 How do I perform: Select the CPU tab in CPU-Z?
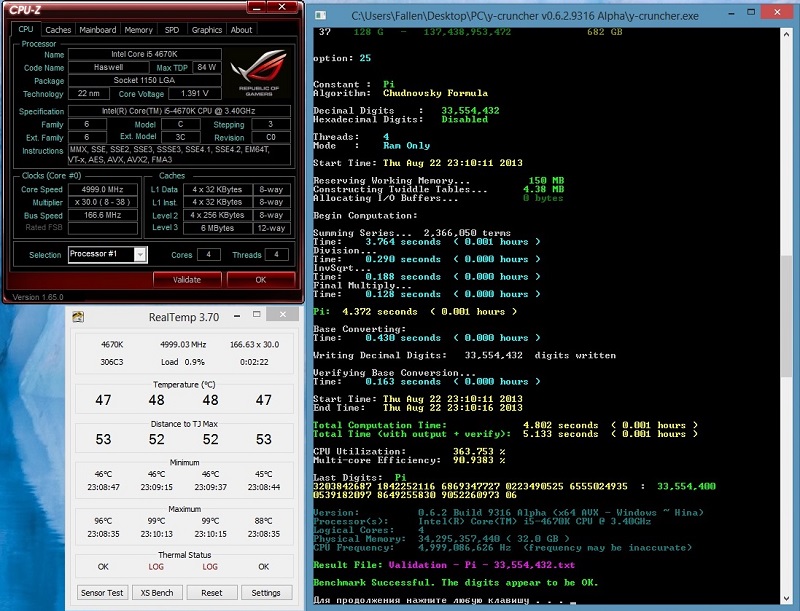pyautogui.click(x=26, y=29)
